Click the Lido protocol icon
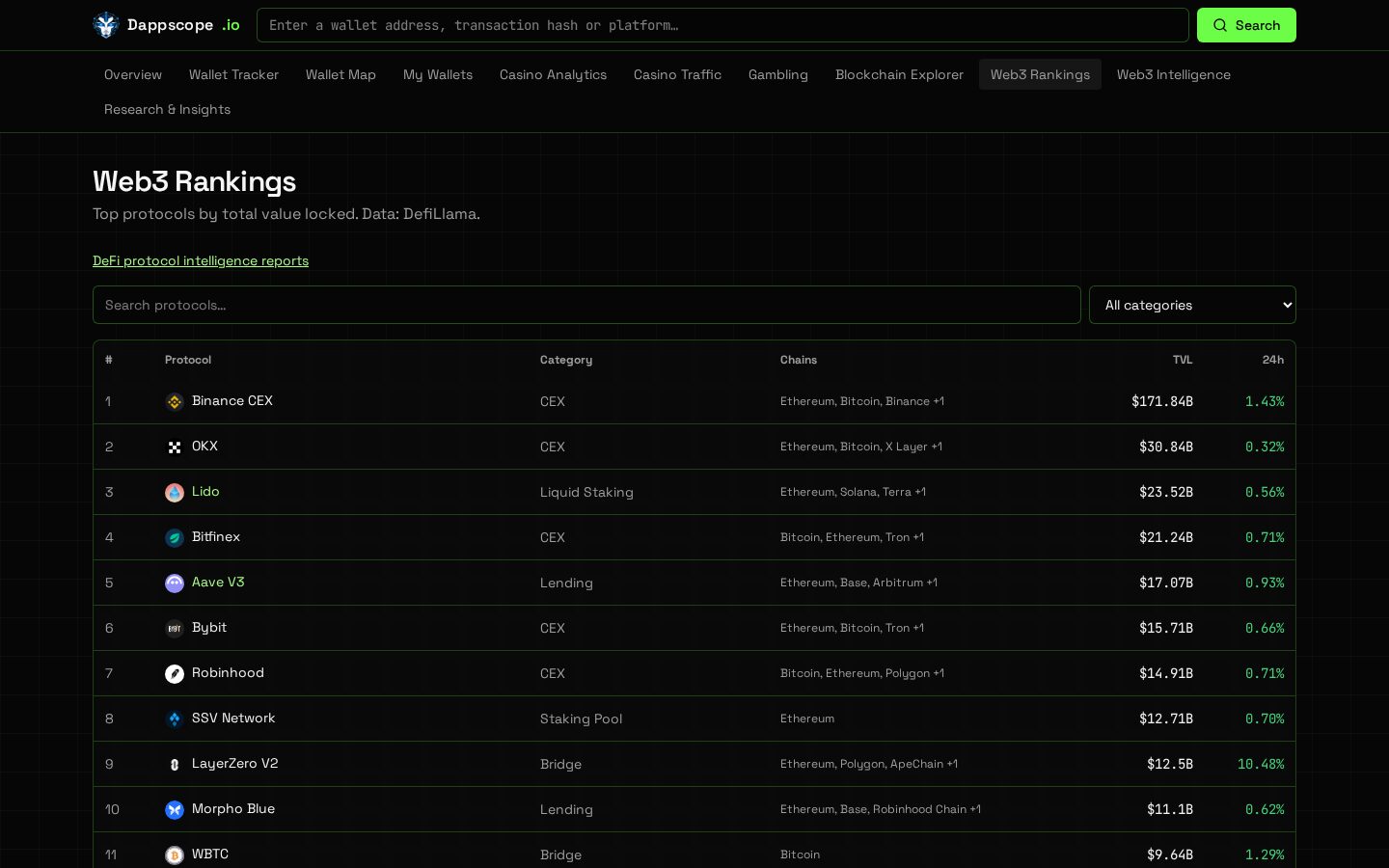 (x=175, y=493)
